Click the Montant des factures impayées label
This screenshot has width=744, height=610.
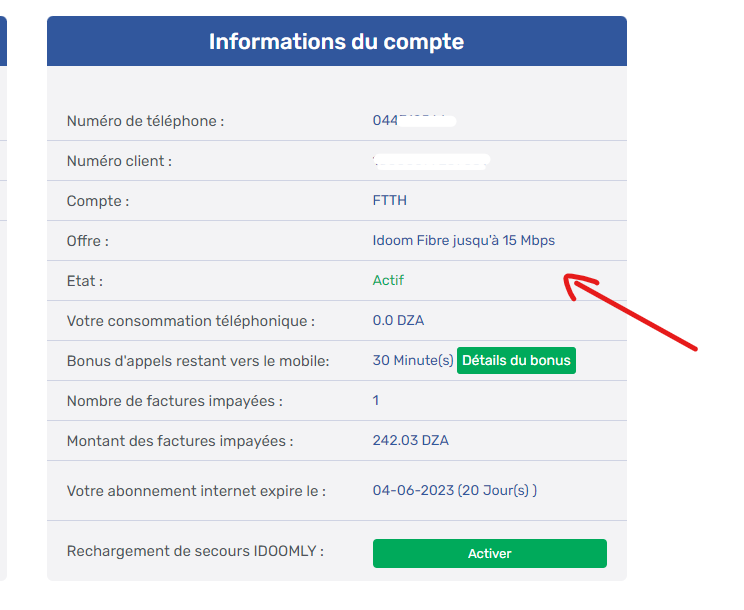pos(180,441)
